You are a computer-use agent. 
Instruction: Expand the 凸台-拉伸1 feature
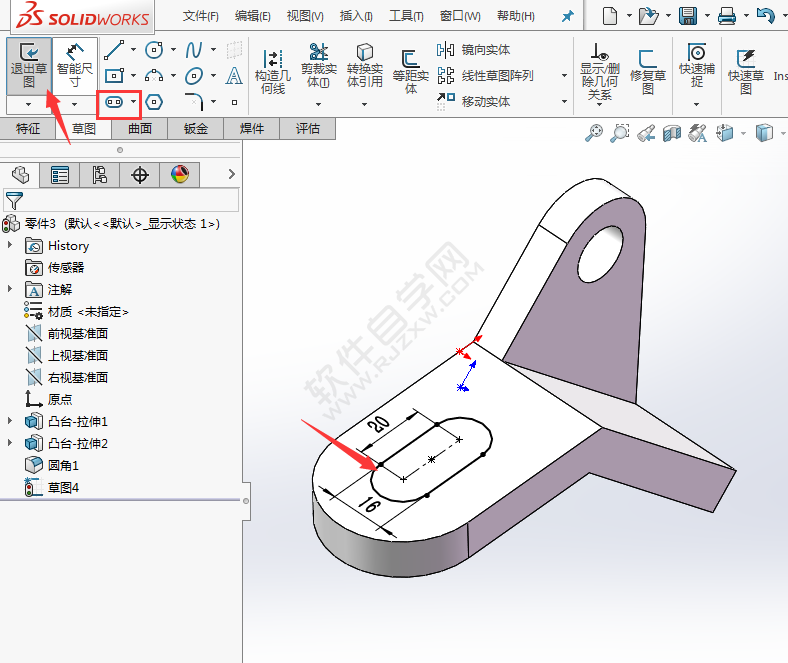10,420
